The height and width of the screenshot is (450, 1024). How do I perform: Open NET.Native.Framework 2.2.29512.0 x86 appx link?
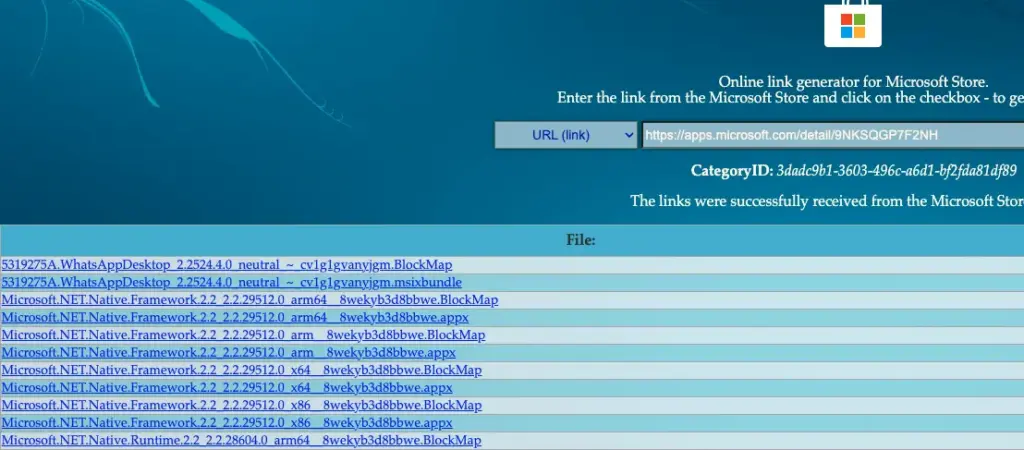point(227,424)
